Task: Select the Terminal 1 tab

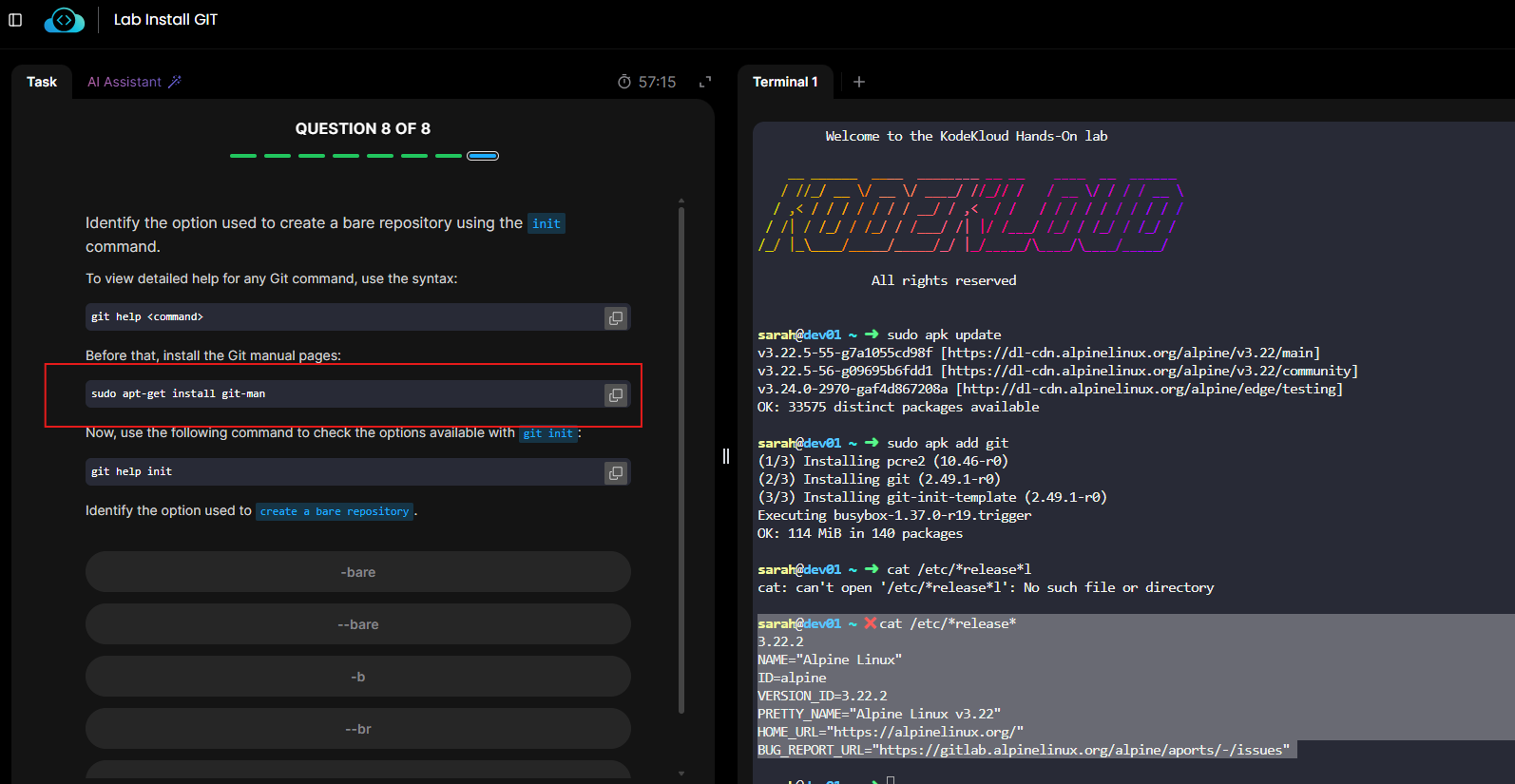Action: click(785, 82)
